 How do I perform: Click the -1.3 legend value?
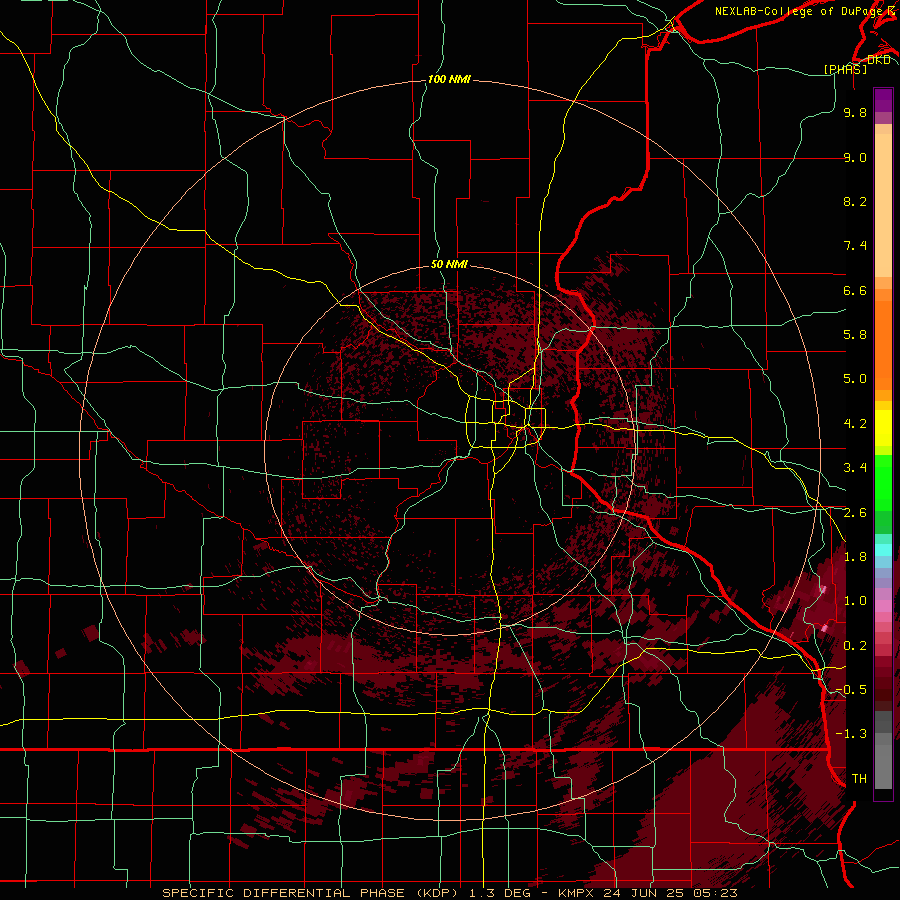point(851,734)
